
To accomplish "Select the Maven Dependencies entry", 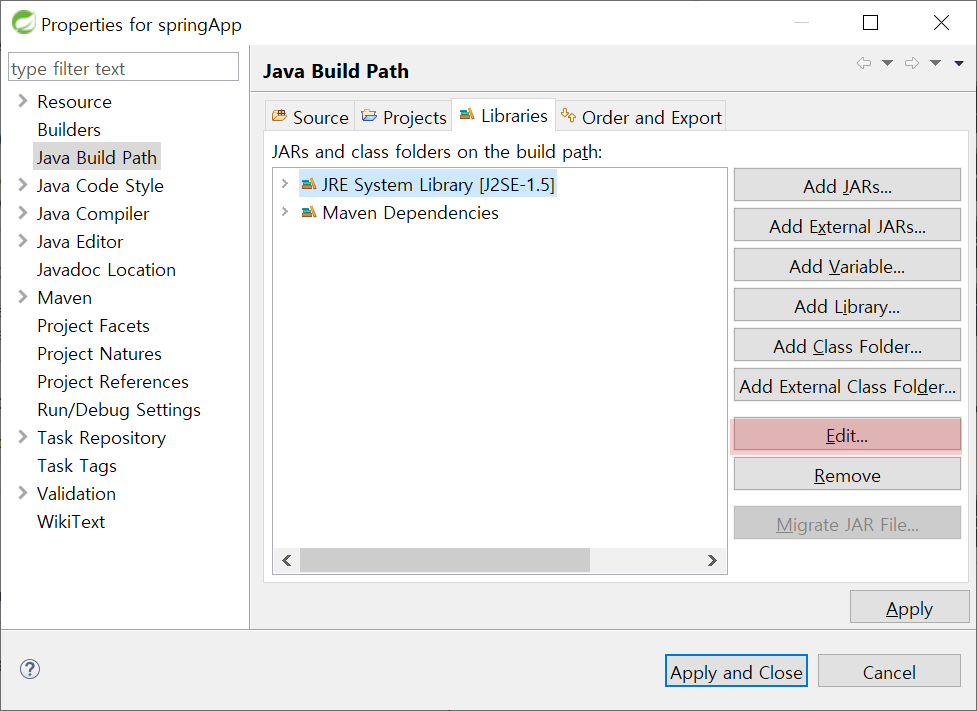I will click(410, 212).
